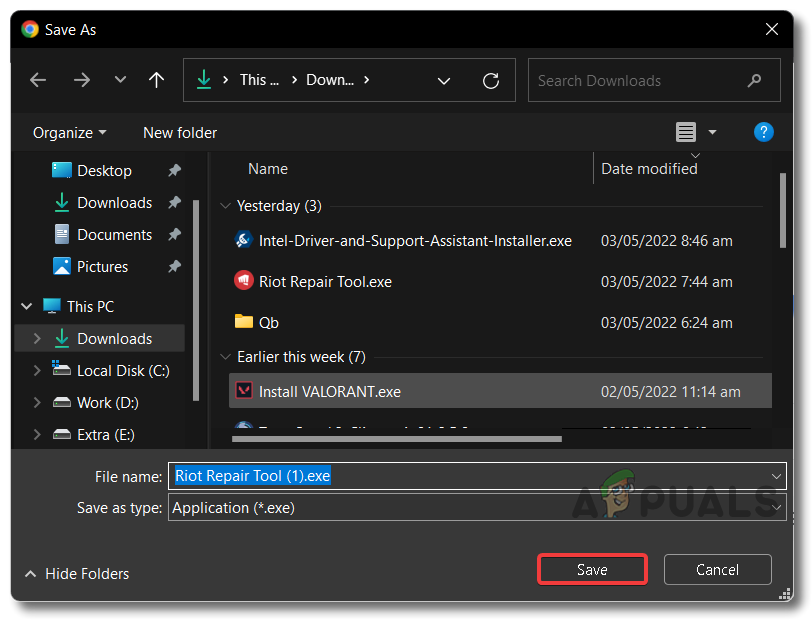
Task: Open the Organize menu
Action: 69,133
